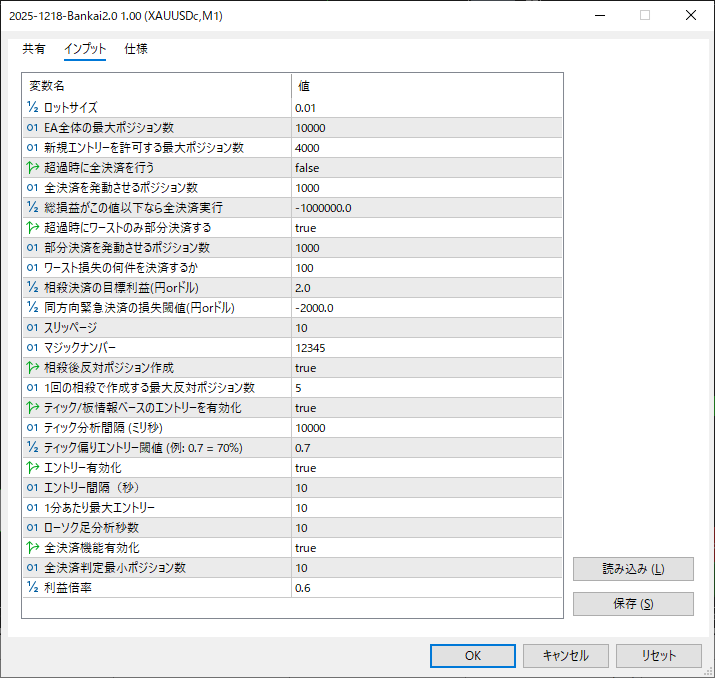Image resolution: width=715 pixels, height=678 pixels.
Task: Click the boolean icon beside エントリー有効化
Action: pyautogui.click(x=33, y=467)
